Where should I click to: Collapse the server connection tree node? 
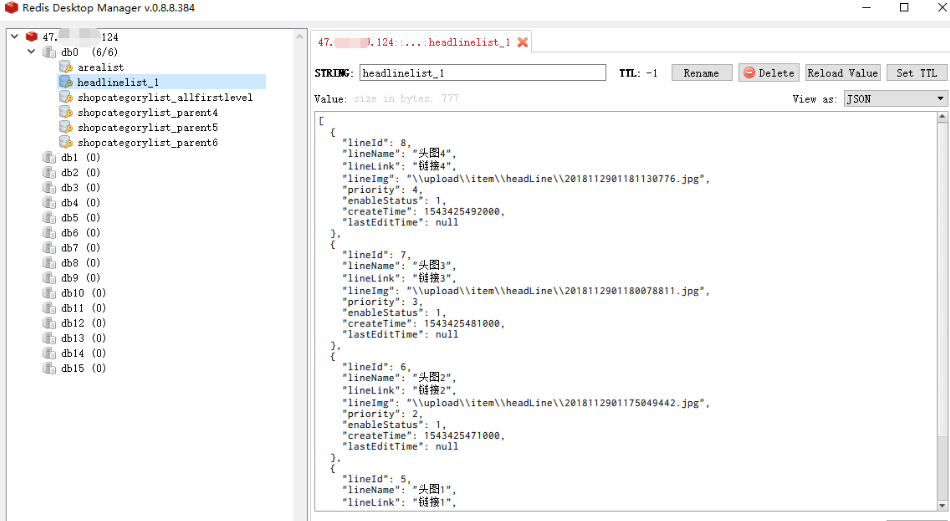(15, 37)
